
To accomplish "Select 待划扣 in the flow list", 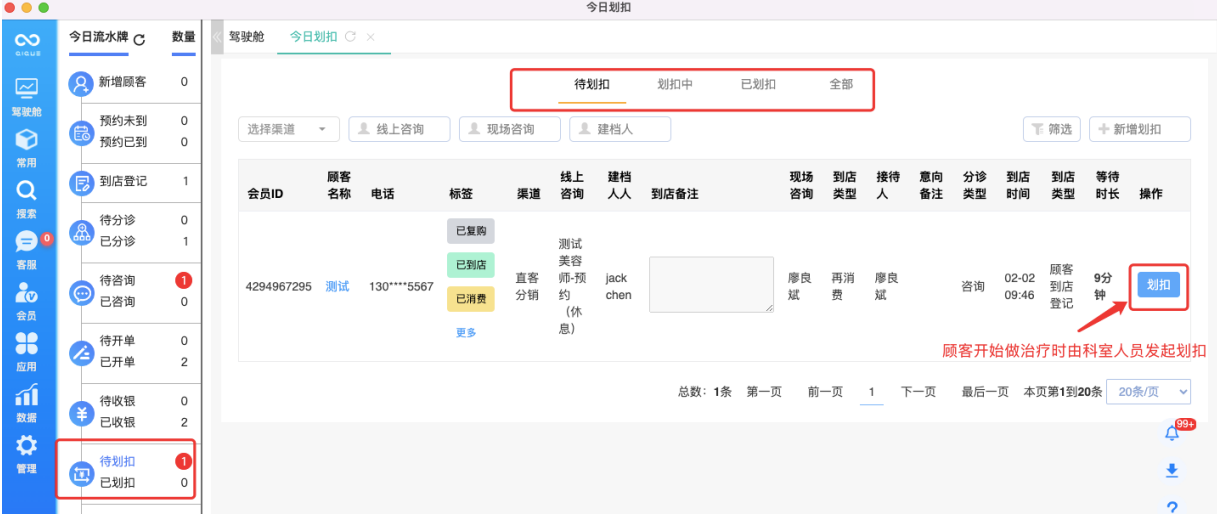I will (x=118, y=462).
